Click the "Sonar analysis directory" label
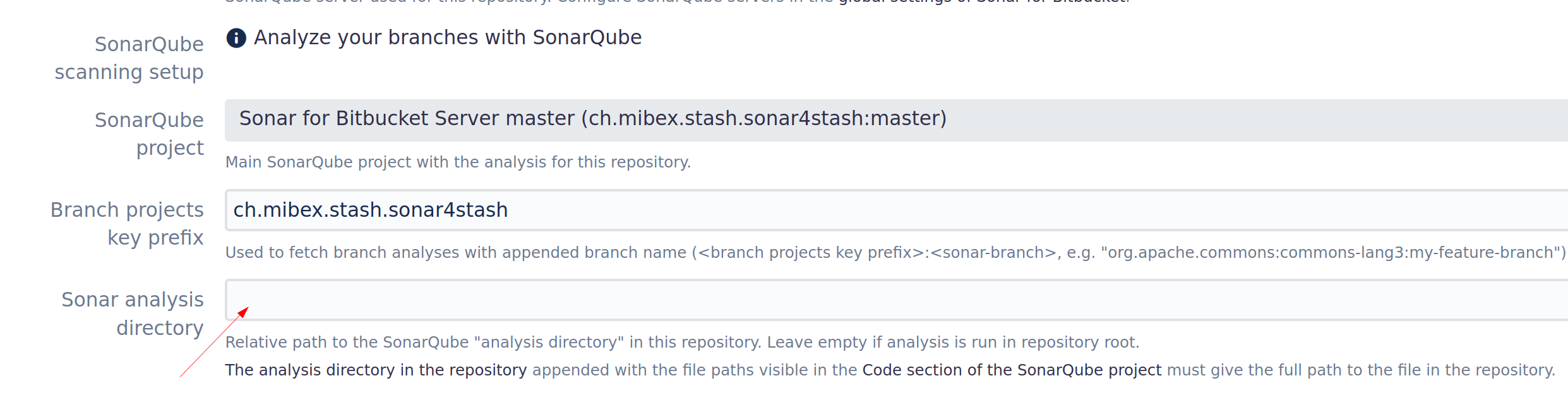Image resolution: width=1568 pixels, height=414 pixels. 133,314
